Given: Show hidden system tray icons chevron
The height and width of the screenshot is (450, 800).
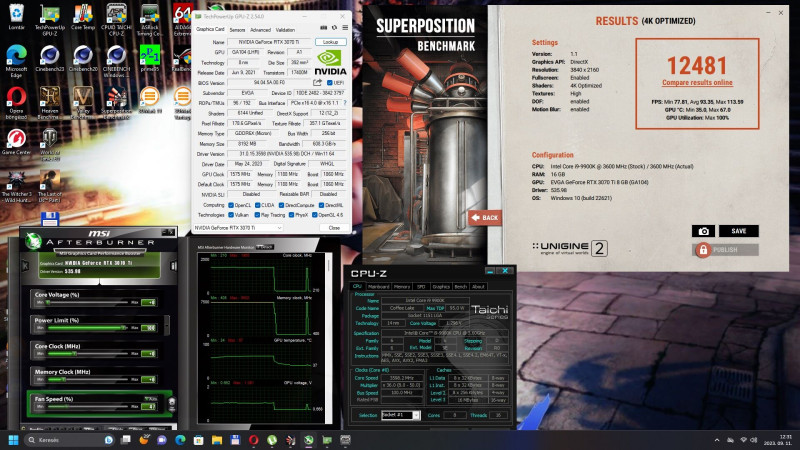Looking at the screenshot, I should (717, 440).
